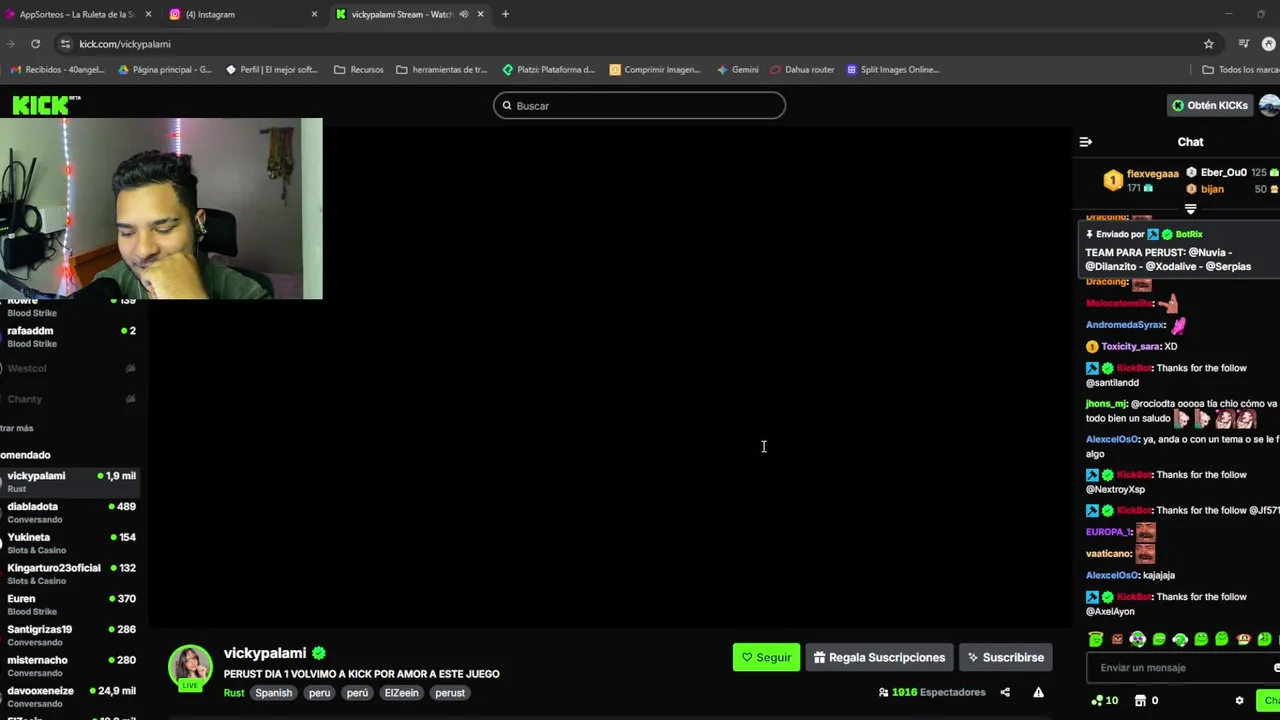Select the perú tag
This screenshot has height=720, width=1280.
click(x=357, y=693)
